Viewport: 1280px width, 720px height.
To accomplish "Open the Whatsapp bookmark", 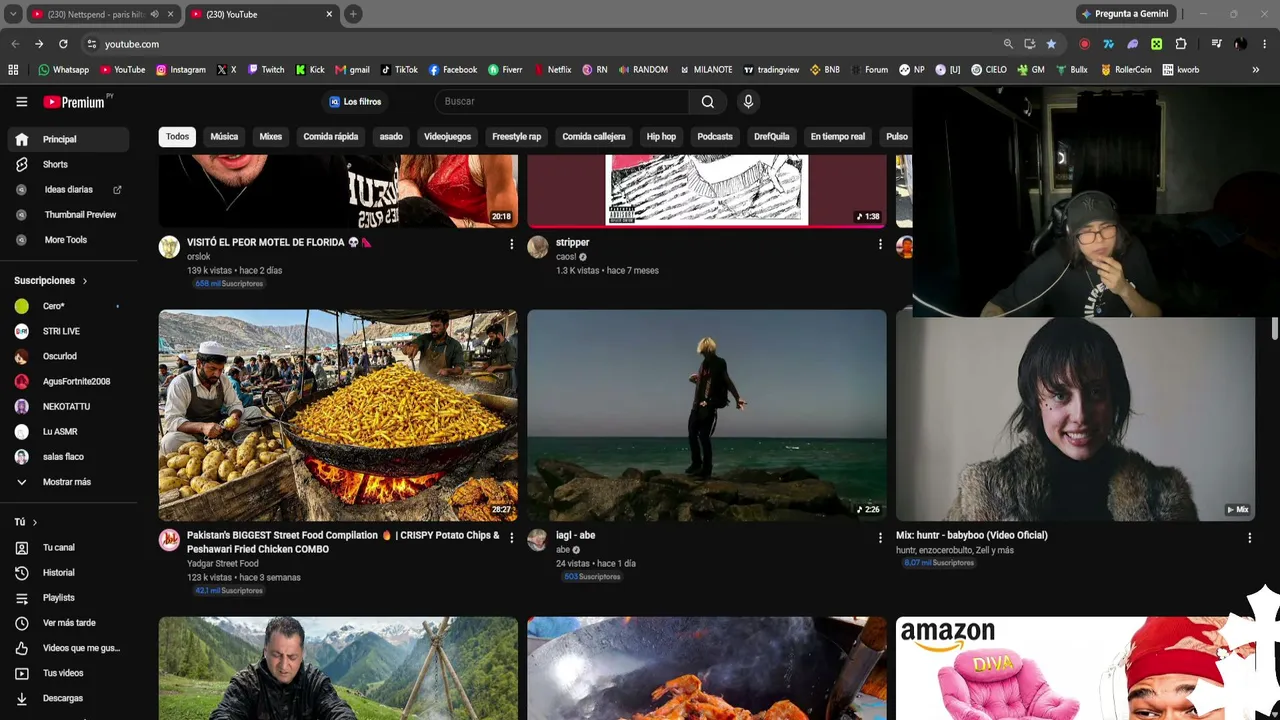I will (x=64, y=70).
